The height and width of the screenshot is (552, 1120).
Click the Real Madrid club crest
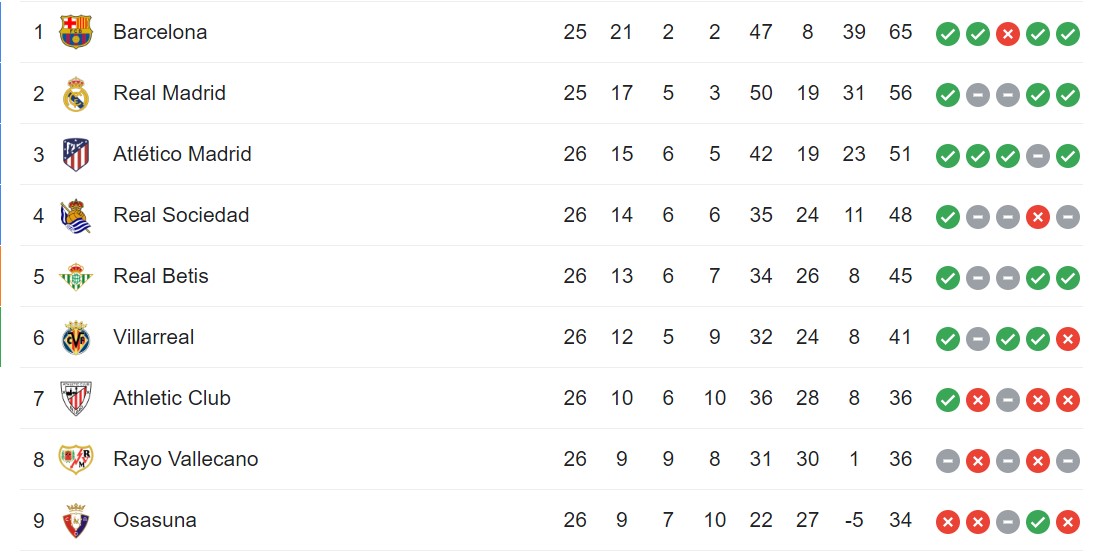tap(76, 94)
